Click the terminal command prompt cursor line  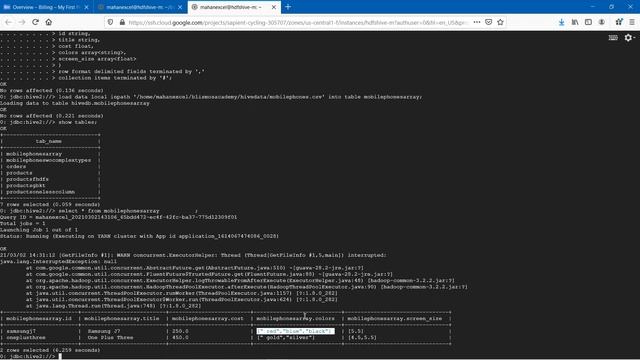[31, 356]
